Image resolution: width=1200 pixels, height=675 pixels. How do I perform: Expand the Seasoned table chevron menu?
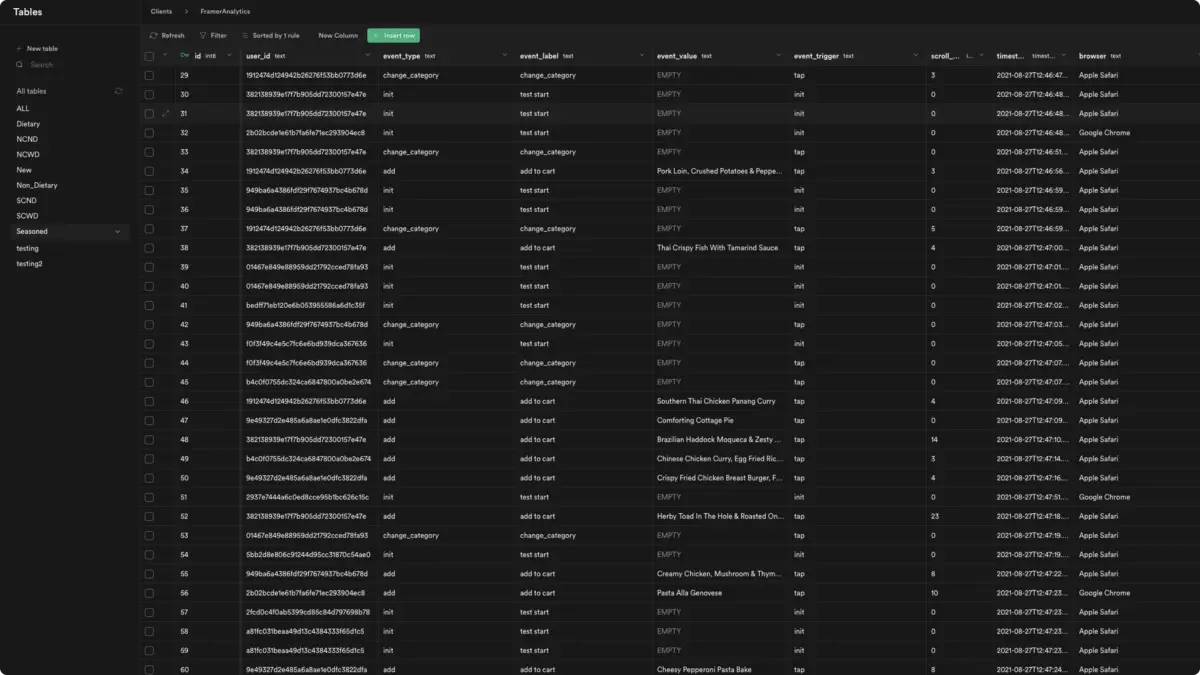118,231
